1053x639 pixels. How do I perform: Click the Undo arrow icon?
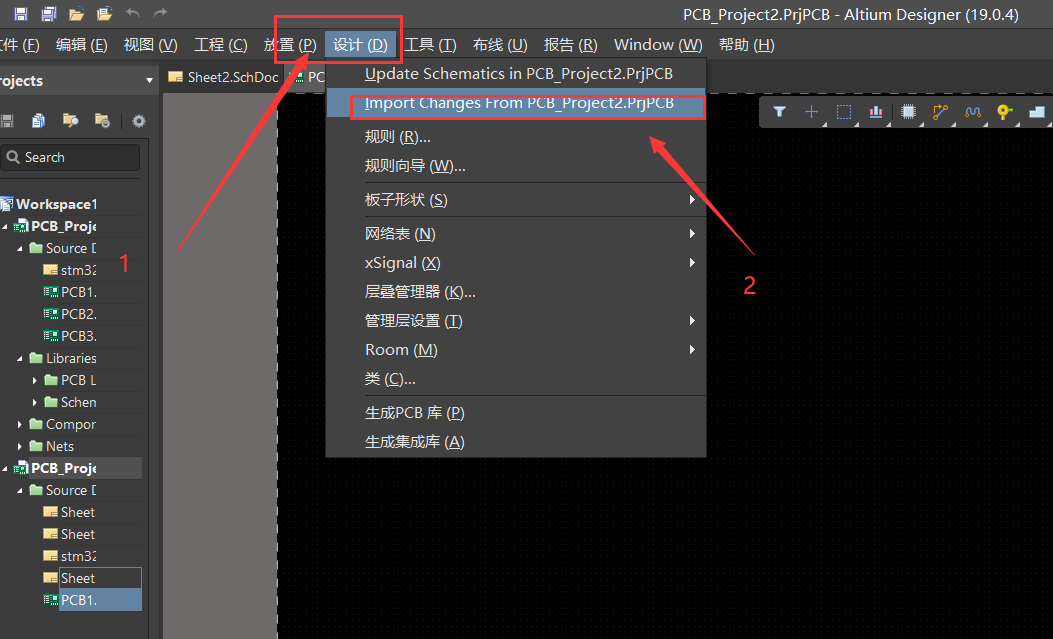tap(133, 13)
